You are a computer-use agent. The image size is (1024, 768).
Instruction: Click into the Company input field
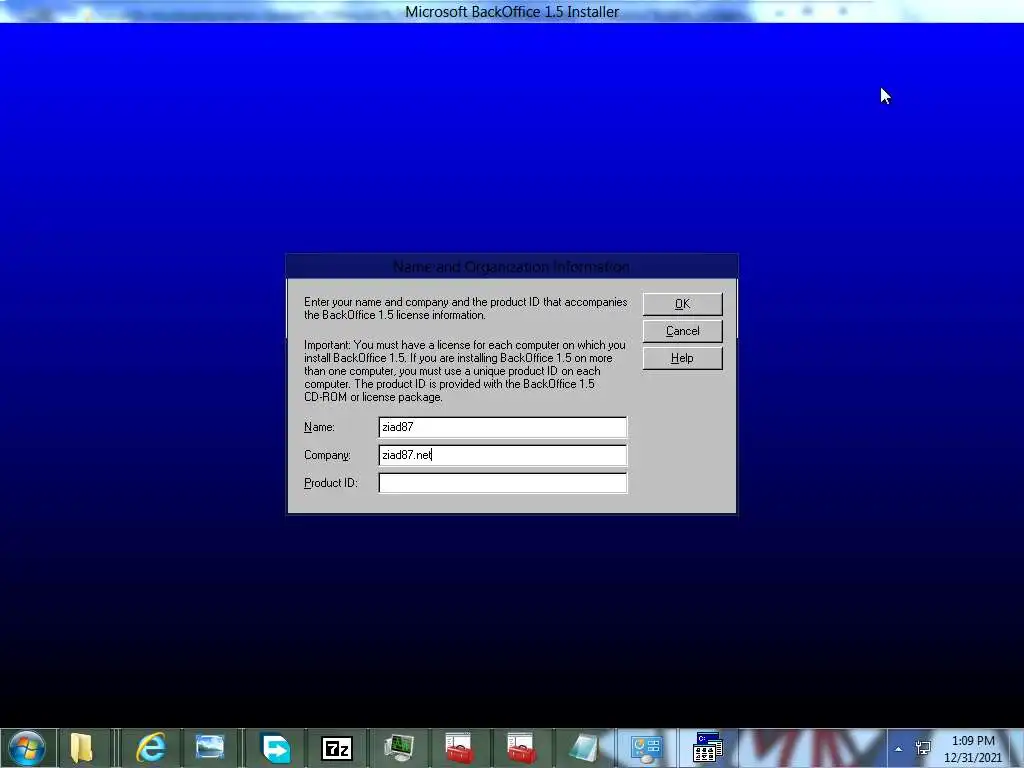502,455
